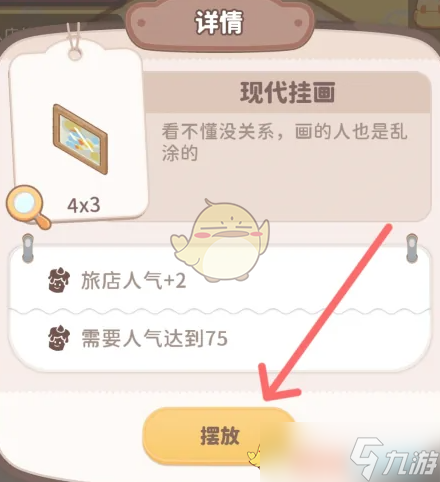Tap the 摆放 place button

coord(219,436)
